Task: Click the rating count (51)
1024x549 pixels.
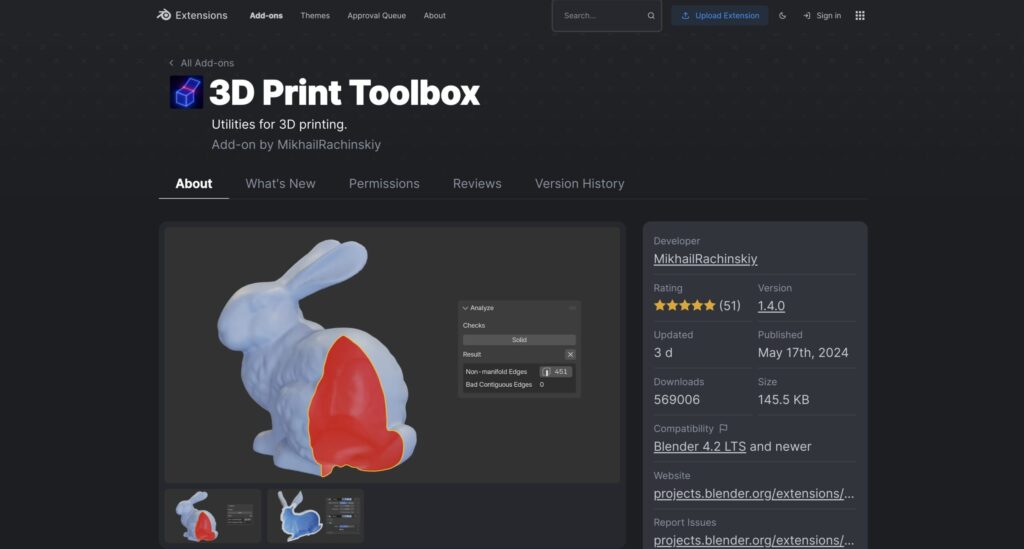Action: pyautogui.click(x=729, y=306)
